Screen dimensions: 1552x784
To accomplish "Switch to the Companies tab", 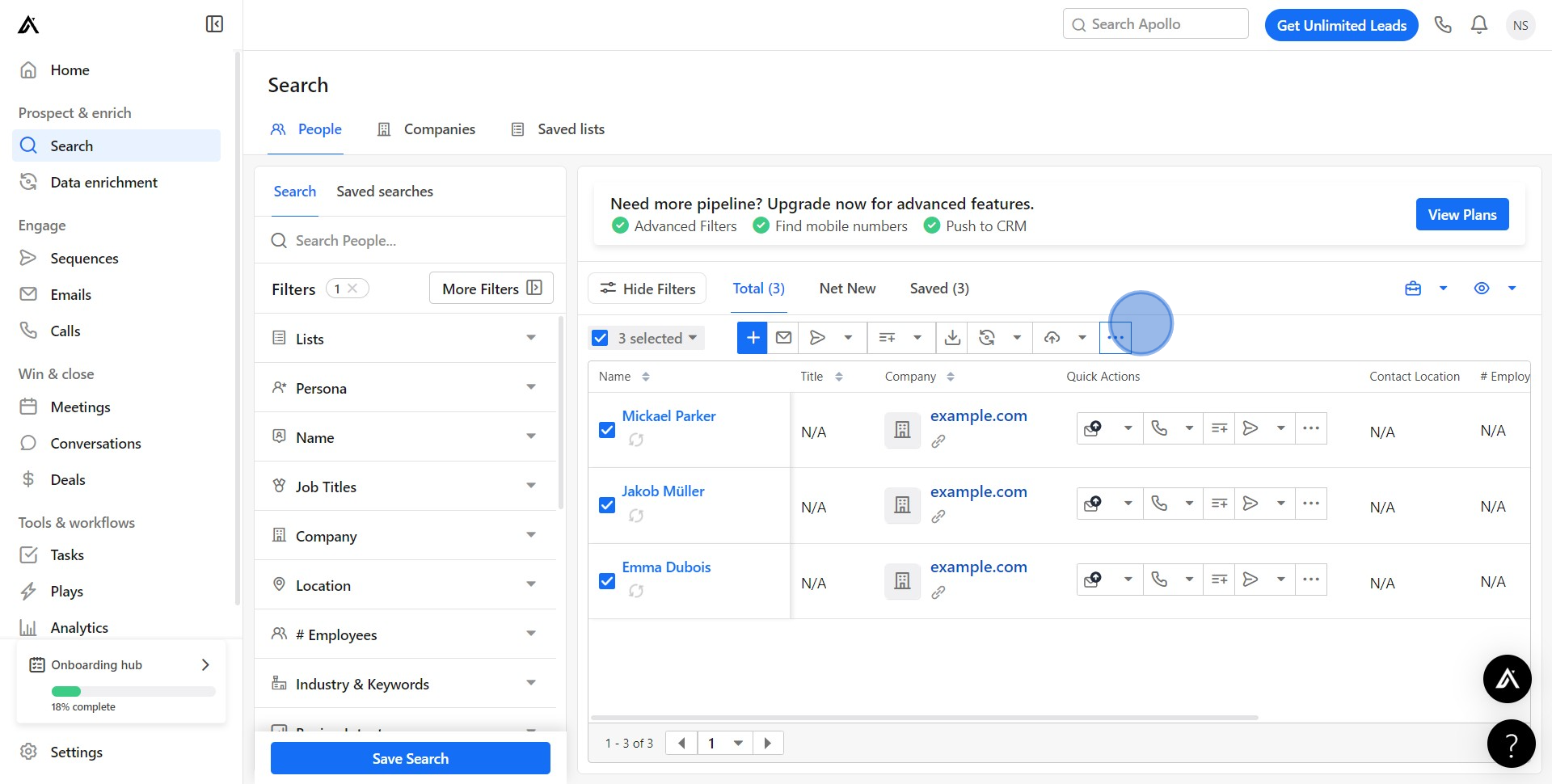I will click(x=427, y=129).
